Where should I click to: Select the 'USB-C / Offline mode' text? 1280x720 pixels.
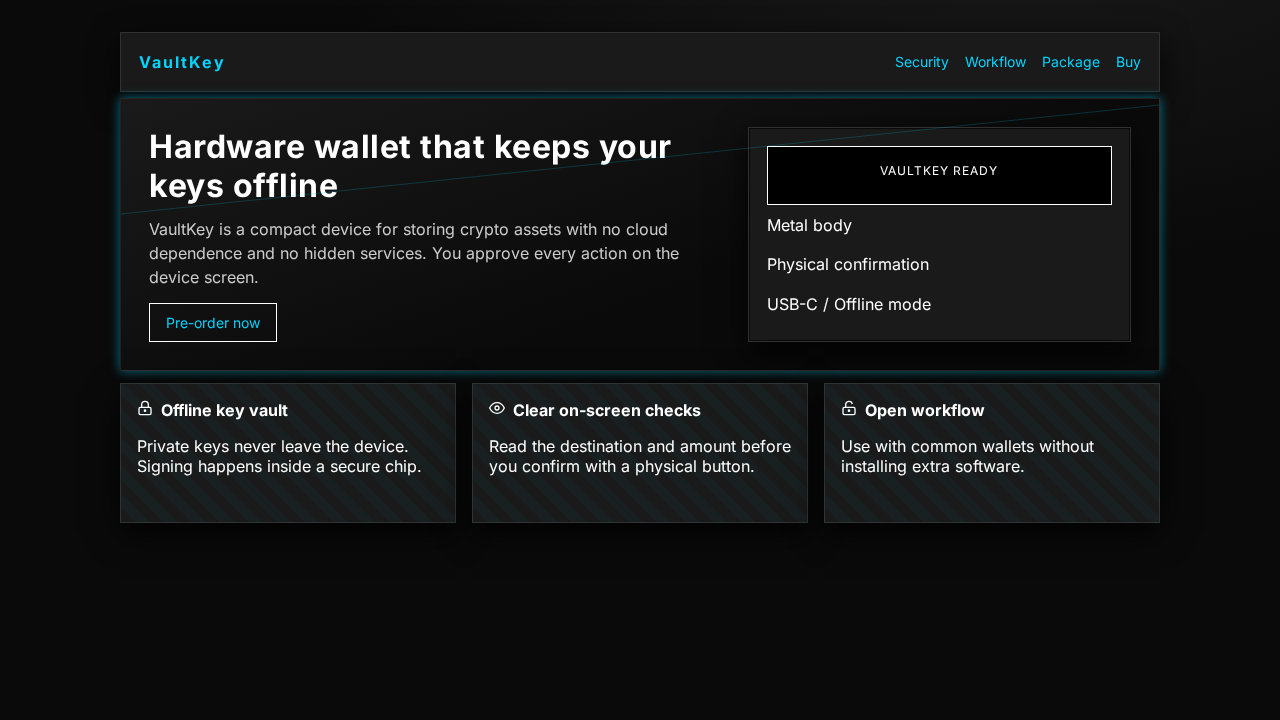(x=849, y=304)
